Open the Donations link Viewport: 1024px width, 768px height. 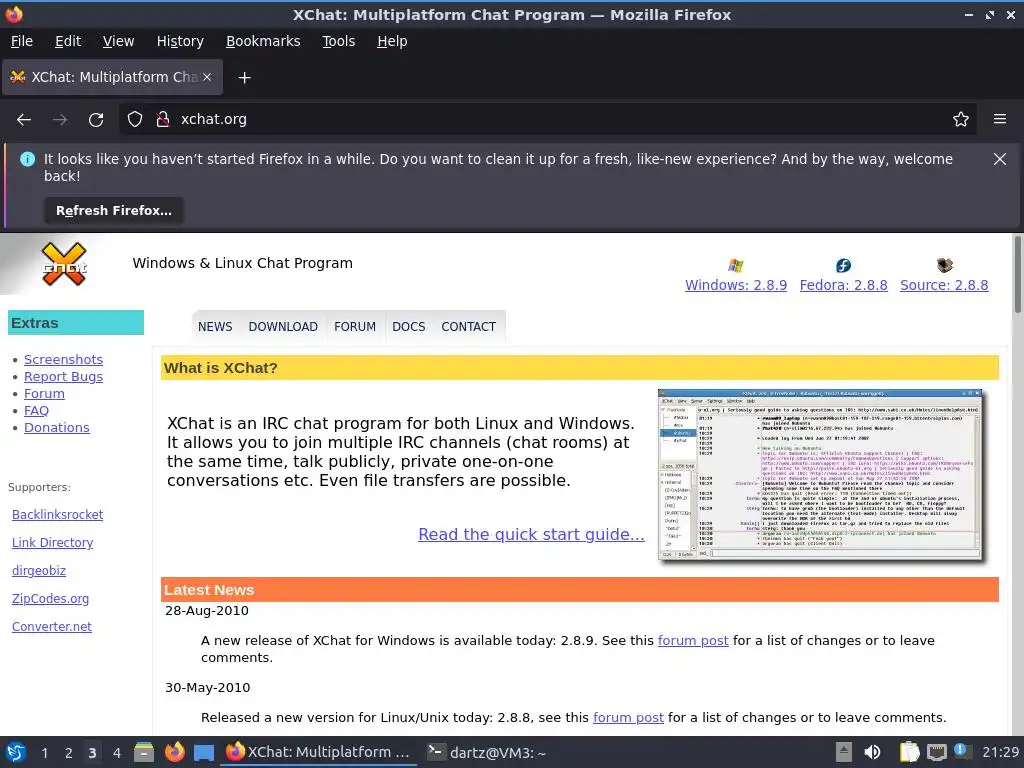(57, 428)
